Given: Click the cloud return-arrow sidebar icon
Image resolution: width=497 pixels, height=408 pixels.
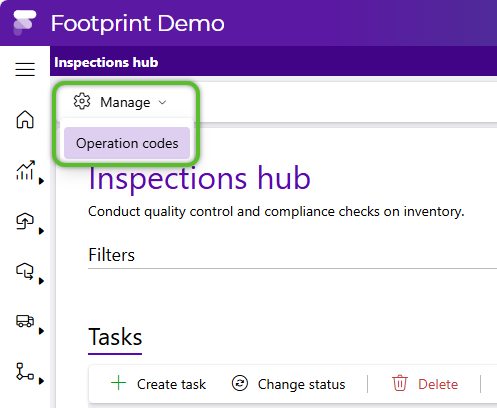Looking at the screenshot, I should [x=25, y=271].
